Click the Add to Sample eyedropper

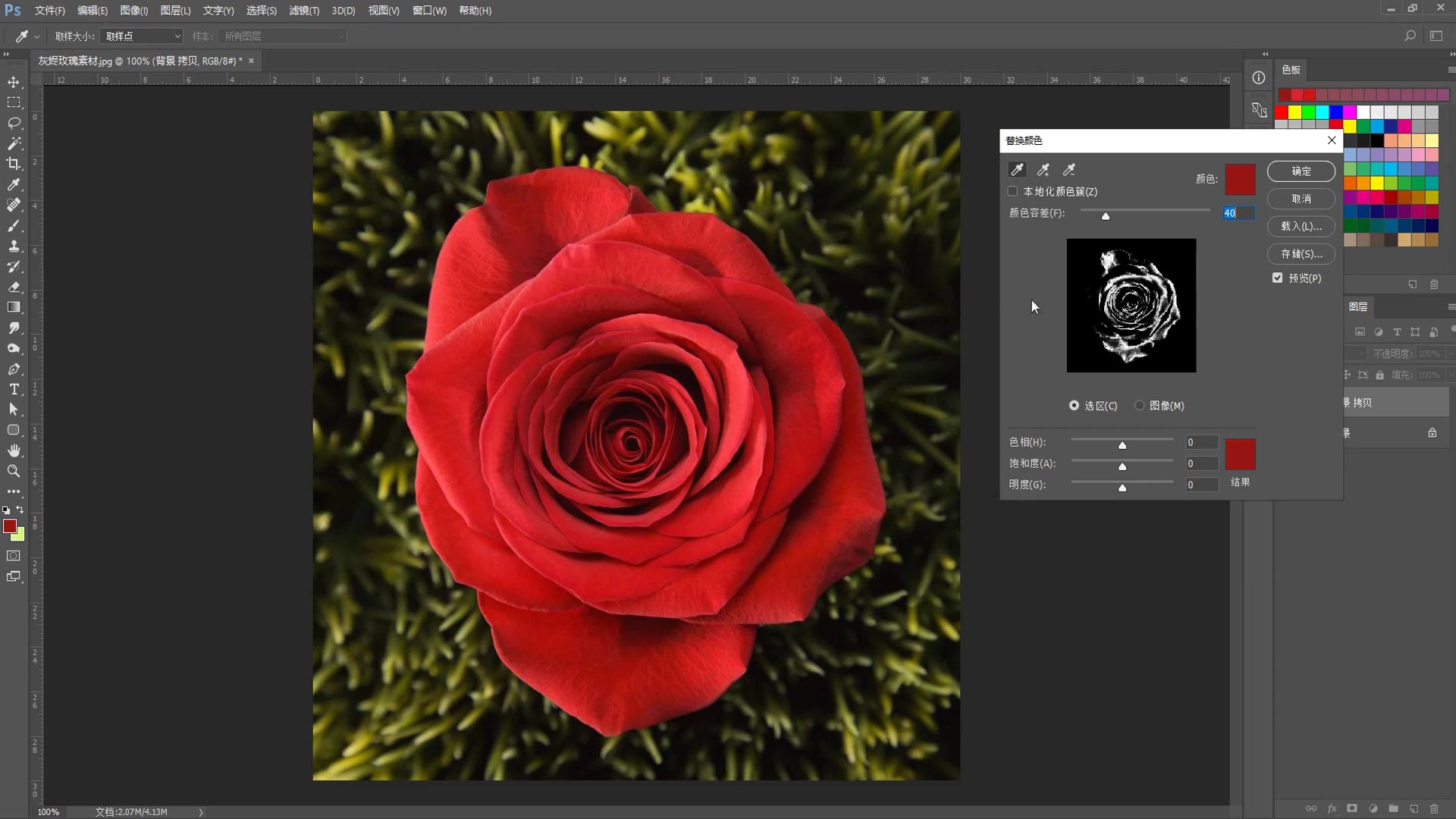(1043, 170)
